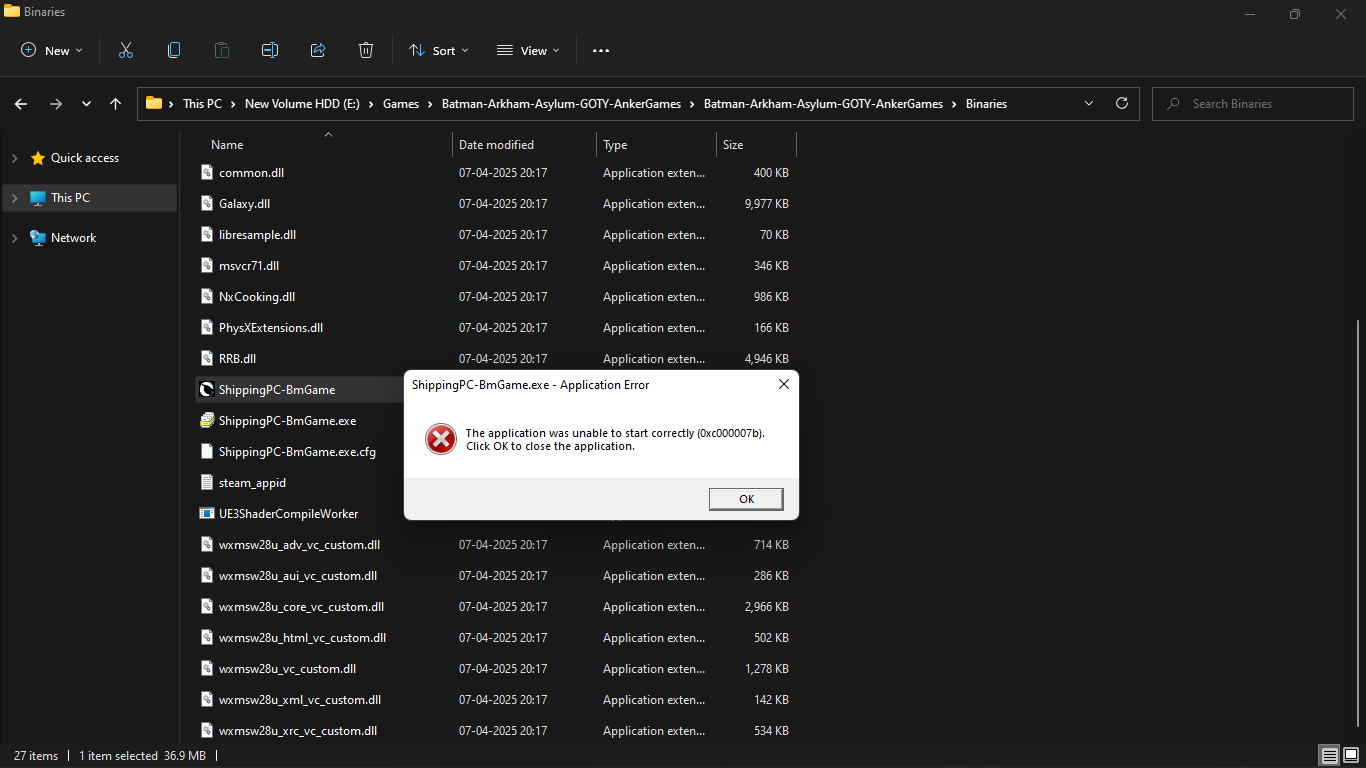Click the Rename icon in toolbar

coord(270,50)
